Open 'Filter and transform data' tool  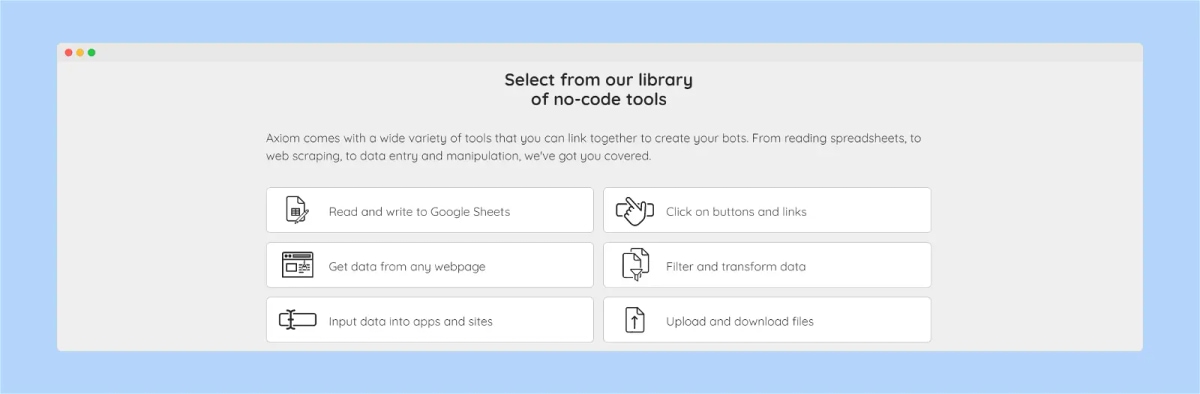[767, 265]
